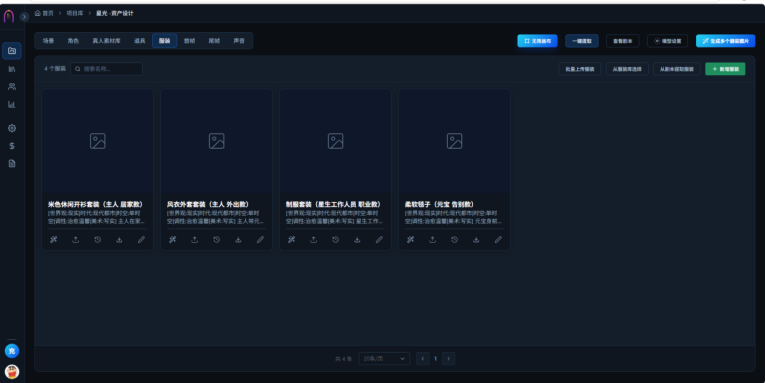Go to next page with right chevron
765x383 pixels.
click(x=448, y=359)
